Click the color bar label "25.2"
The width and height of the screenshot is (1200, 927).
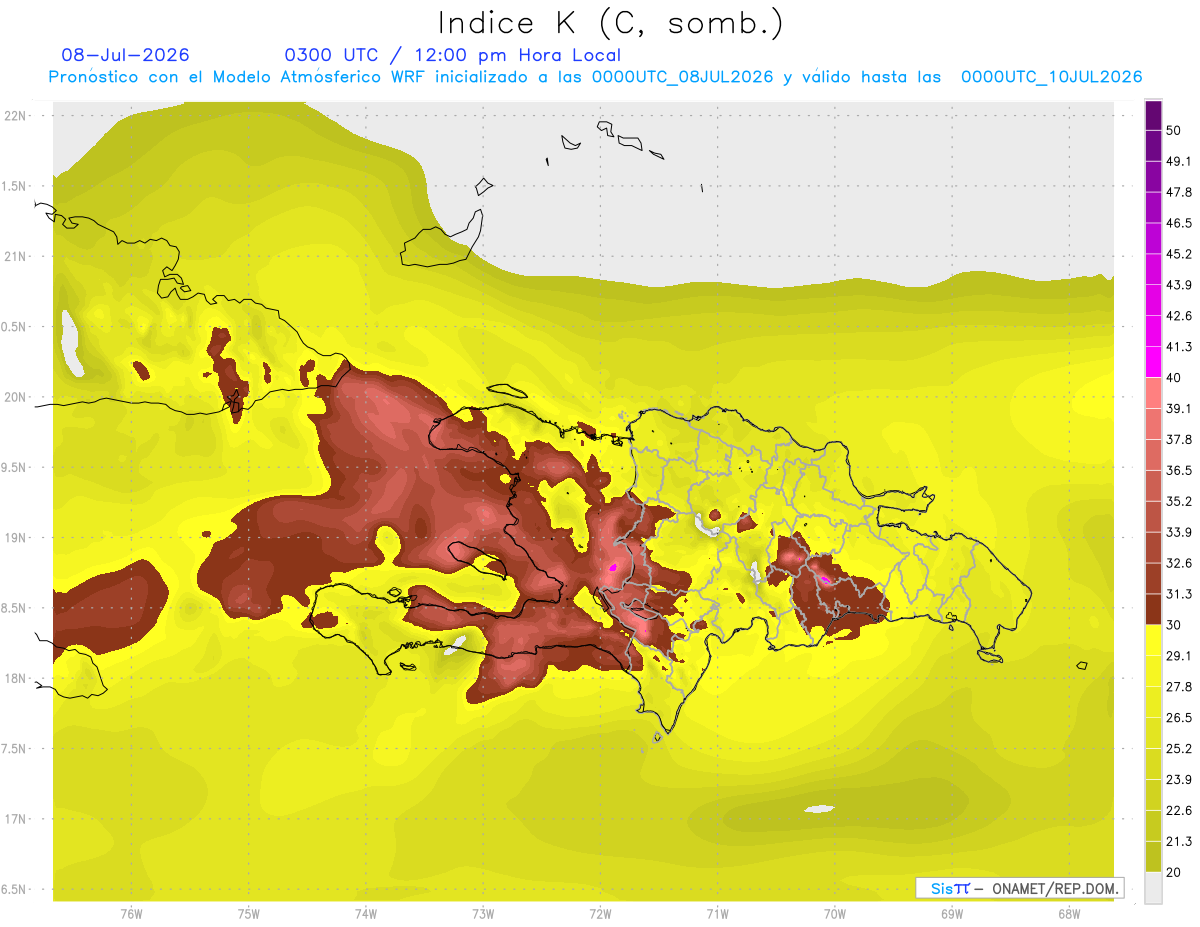(1179, 749)
